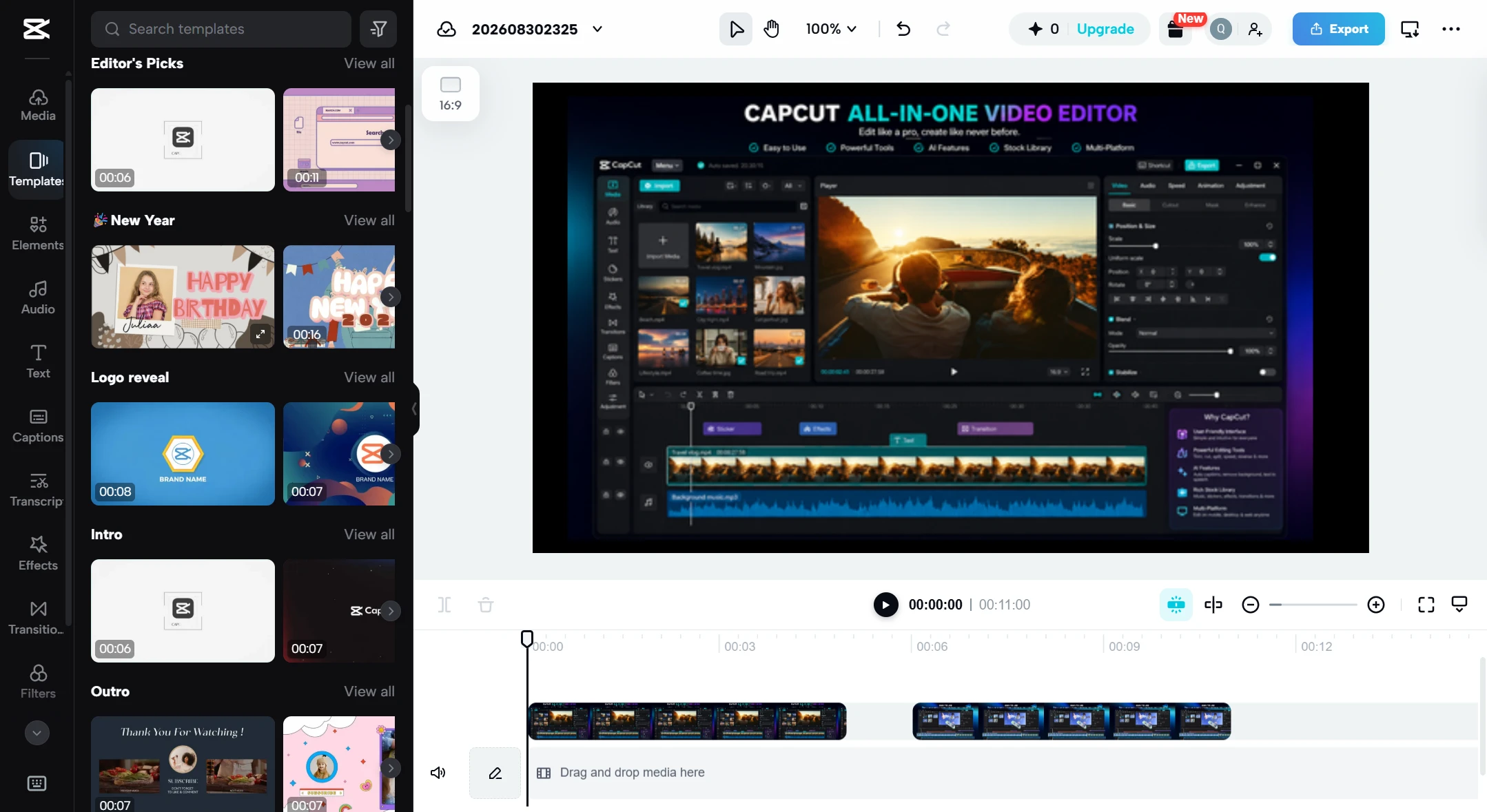The height and width of the screenshot is (812, 1487).
Task: Click the Upgrade link
Action: pyautogui.click(x=1105, y=29)
